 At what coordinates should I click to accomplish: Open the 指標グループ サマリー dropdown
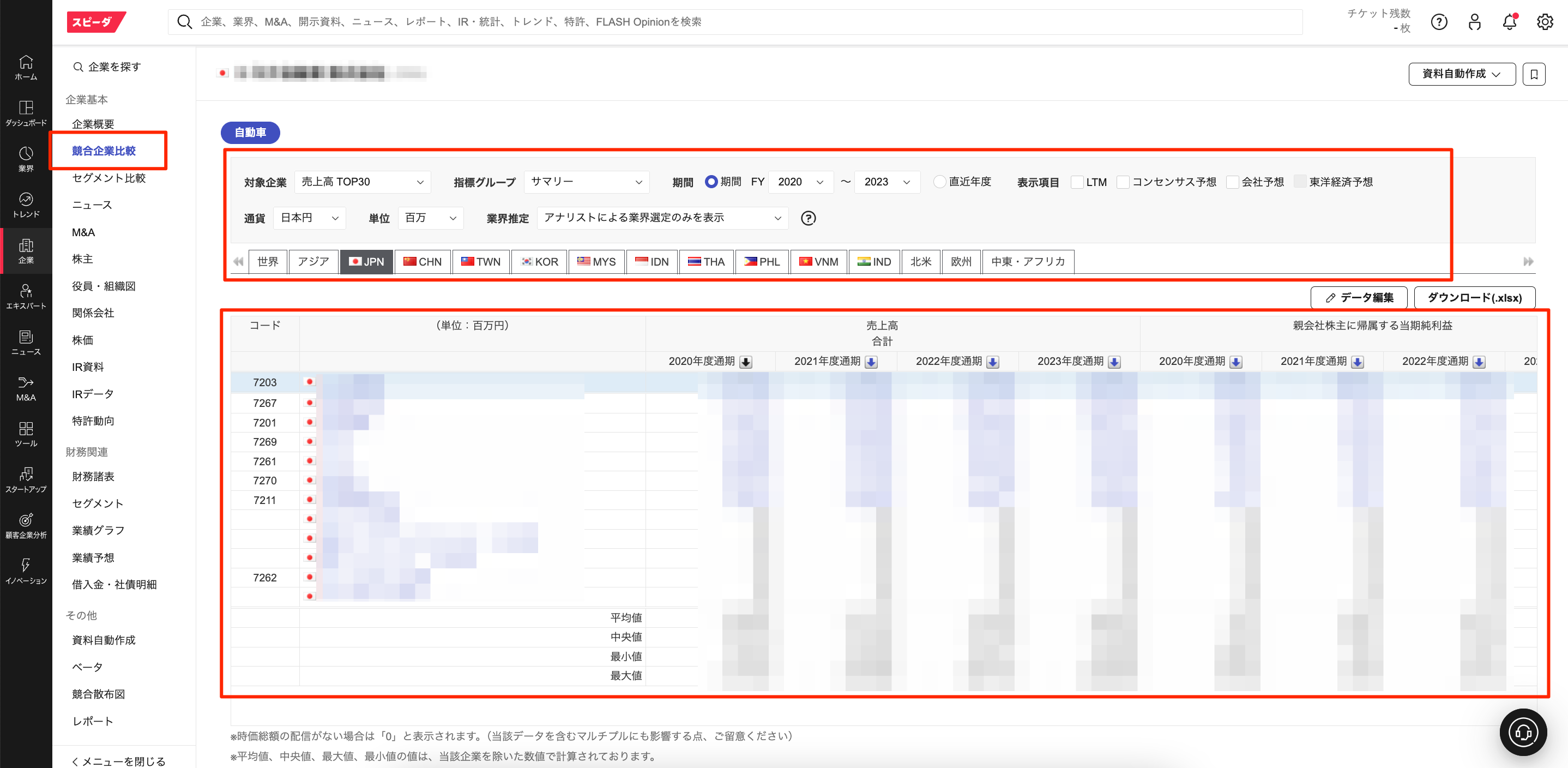pos(586,182)
